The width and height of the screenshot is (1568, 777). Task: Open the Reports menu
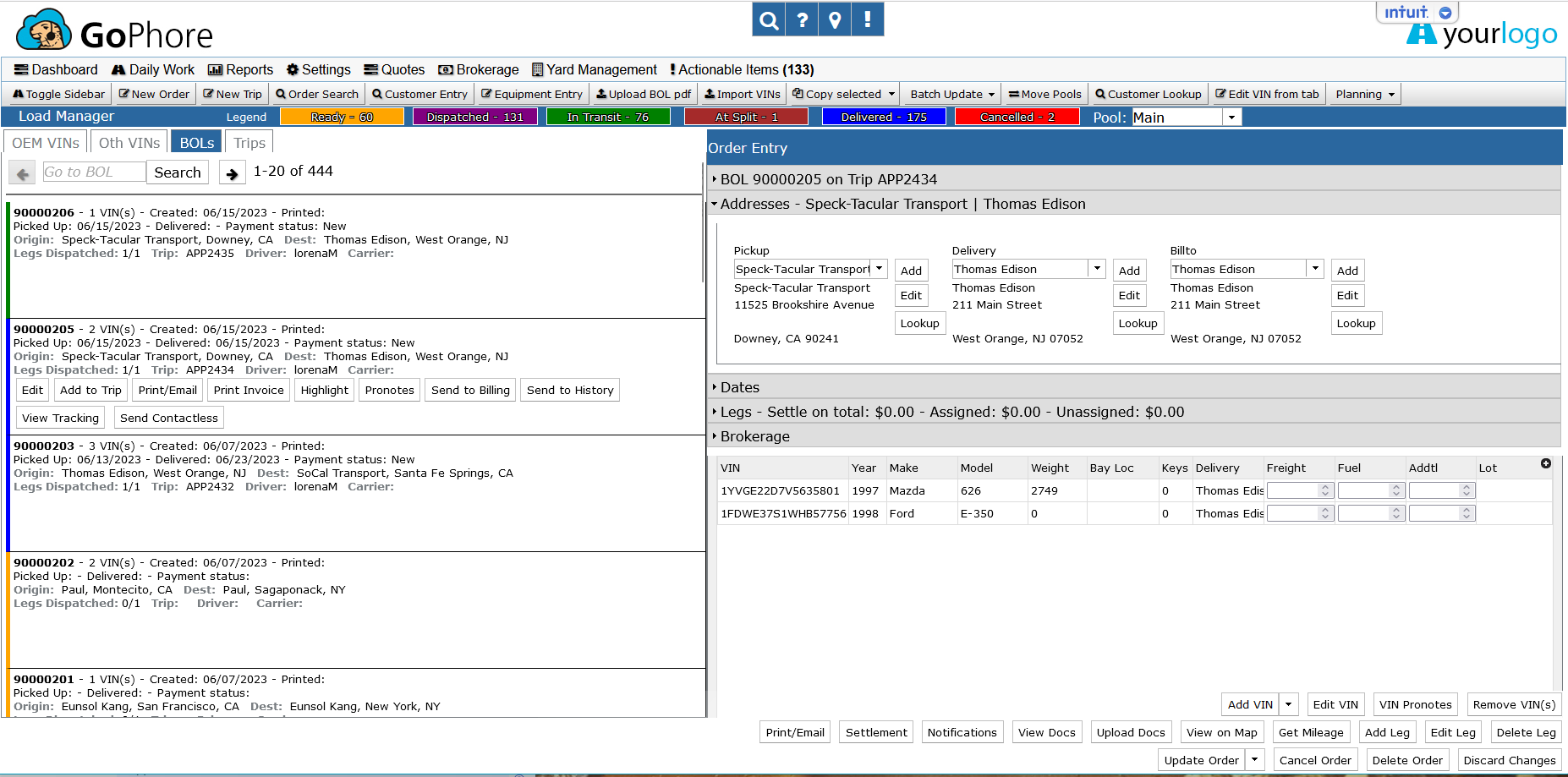tap(241, 69)
